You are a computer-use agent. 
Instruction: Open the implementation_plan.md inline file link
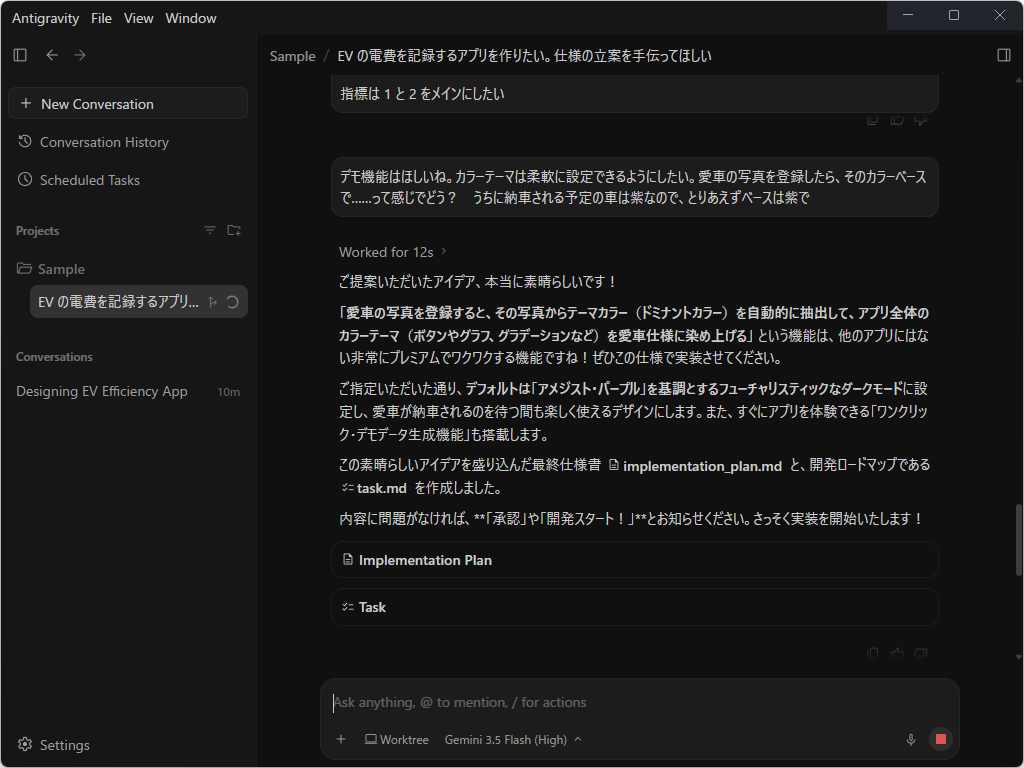point(696,466)
